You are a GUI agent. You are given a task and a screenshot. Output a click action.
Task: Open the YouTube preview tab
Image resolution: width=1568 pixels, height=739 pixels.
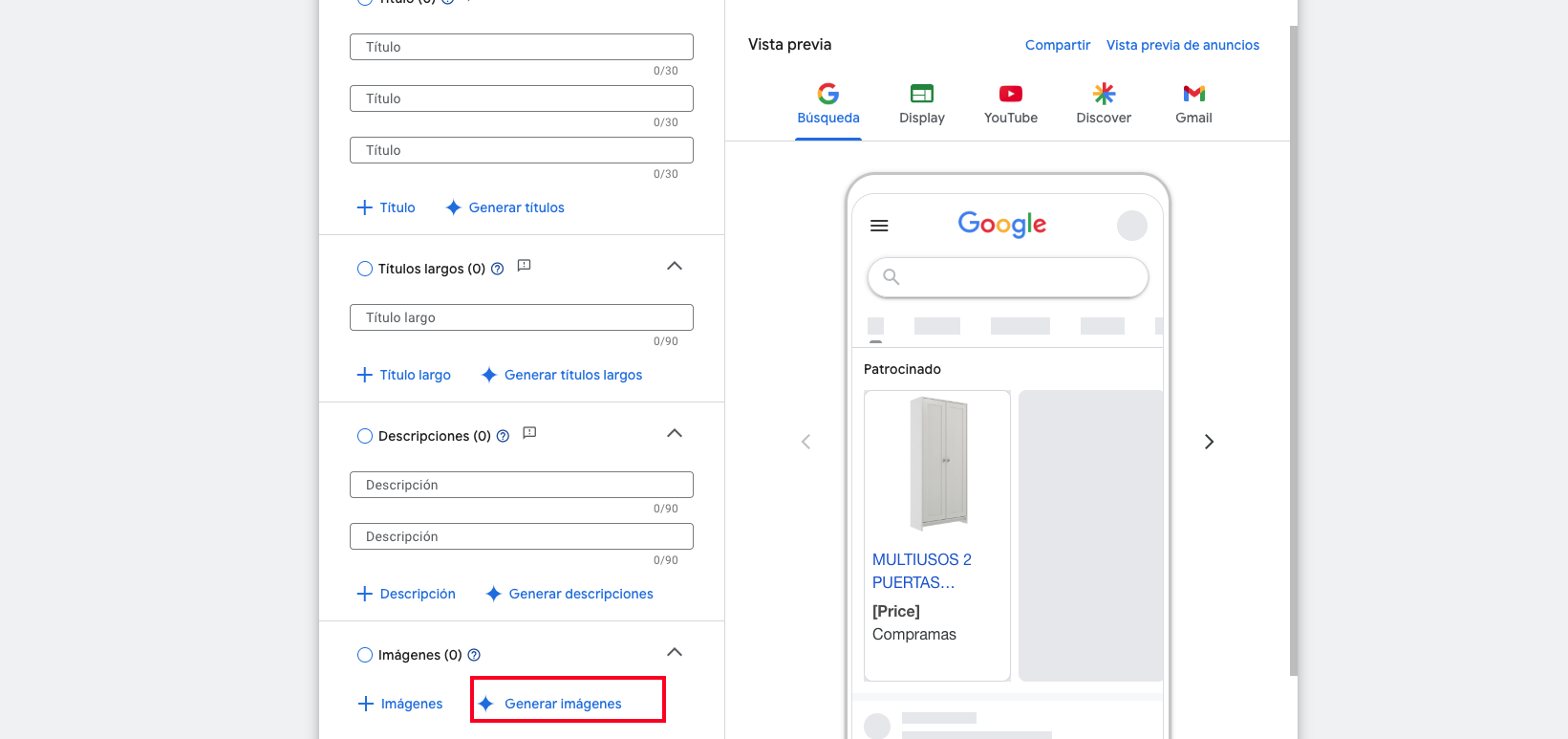(1011, 105)
